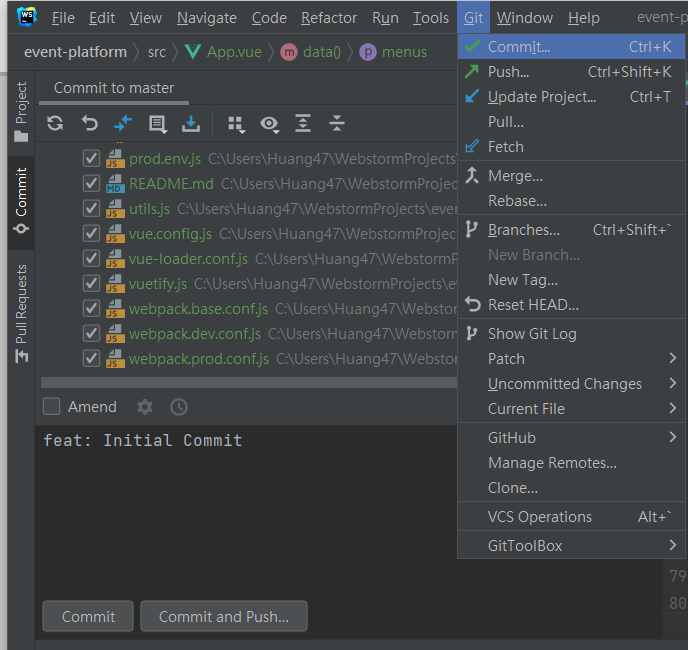Click the Expand All icon

[x=303, y=123]
